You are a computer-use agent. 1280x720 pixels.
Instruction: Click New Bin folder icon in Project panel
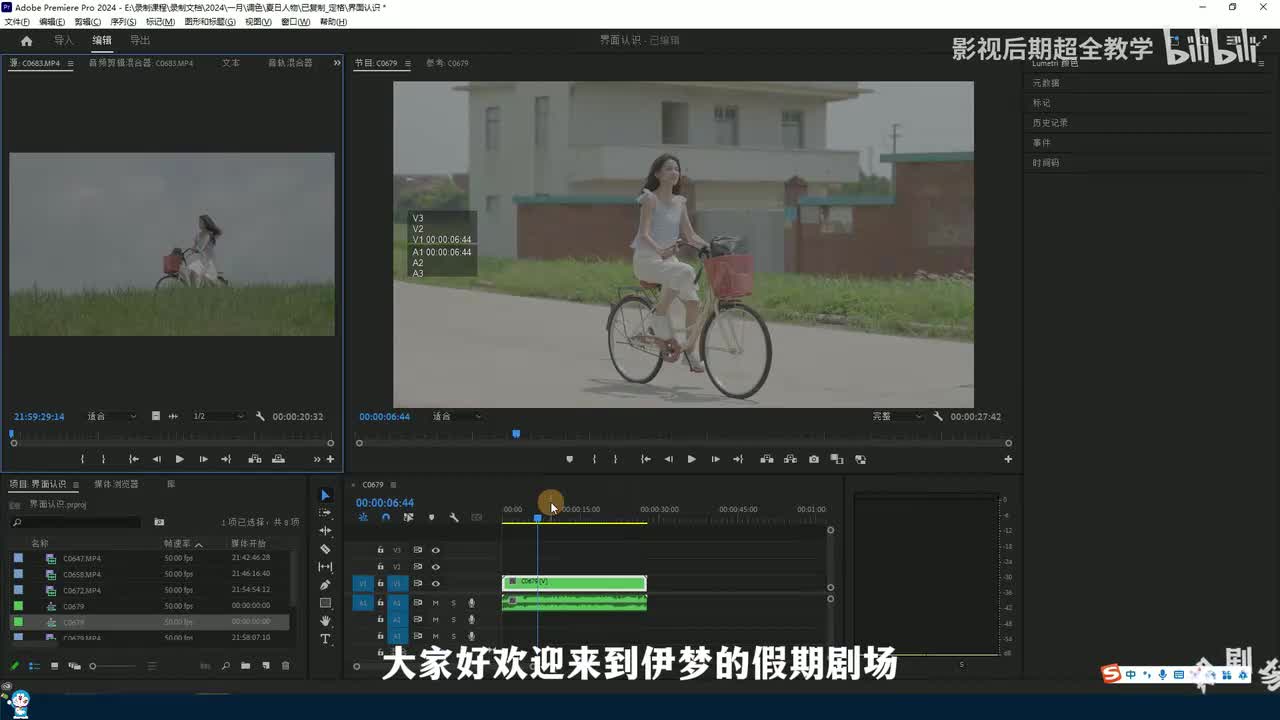pyautogui.click(x=245, y=666)
